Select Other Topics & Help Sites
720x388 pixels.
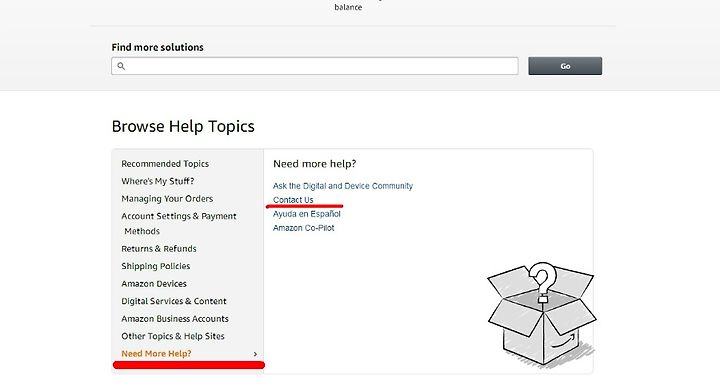[173, 336]
